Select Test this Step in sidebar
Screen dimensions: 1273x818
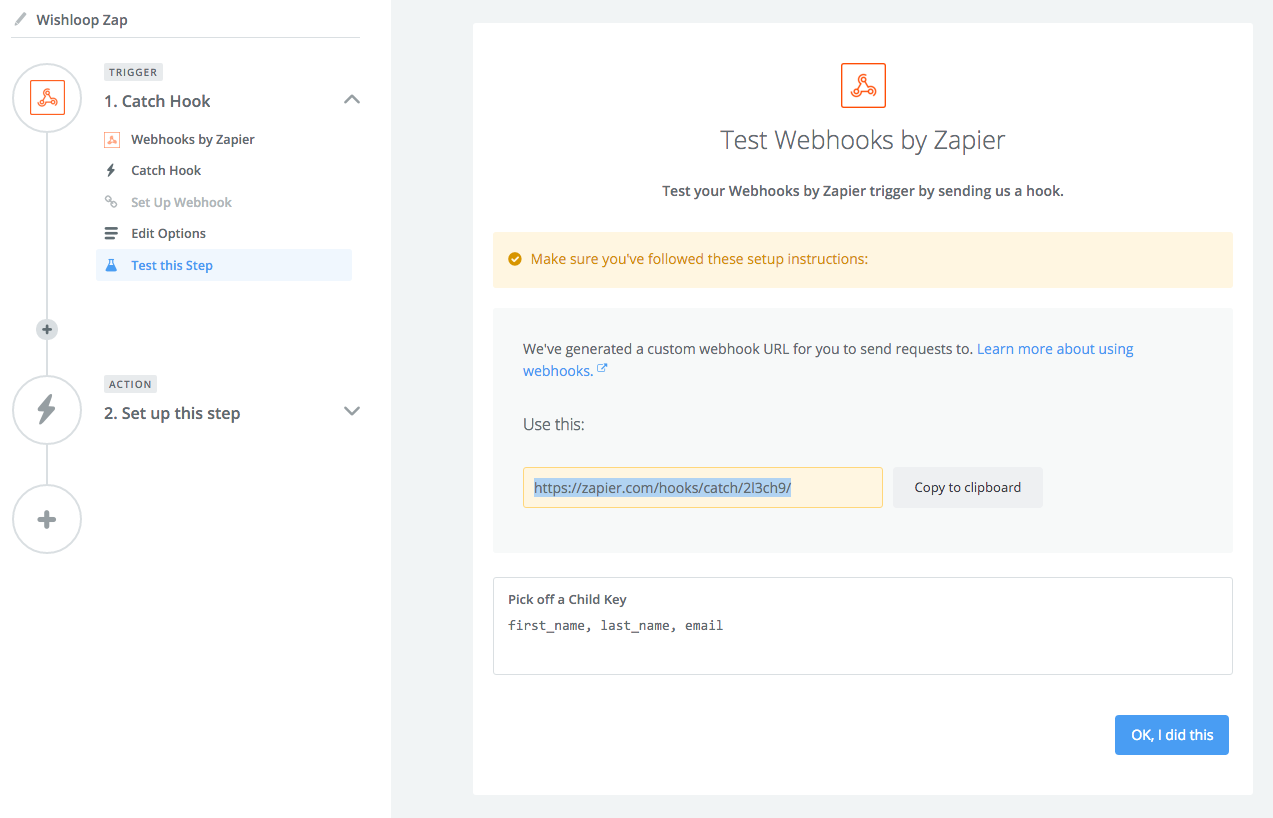(x=172, y=265)
